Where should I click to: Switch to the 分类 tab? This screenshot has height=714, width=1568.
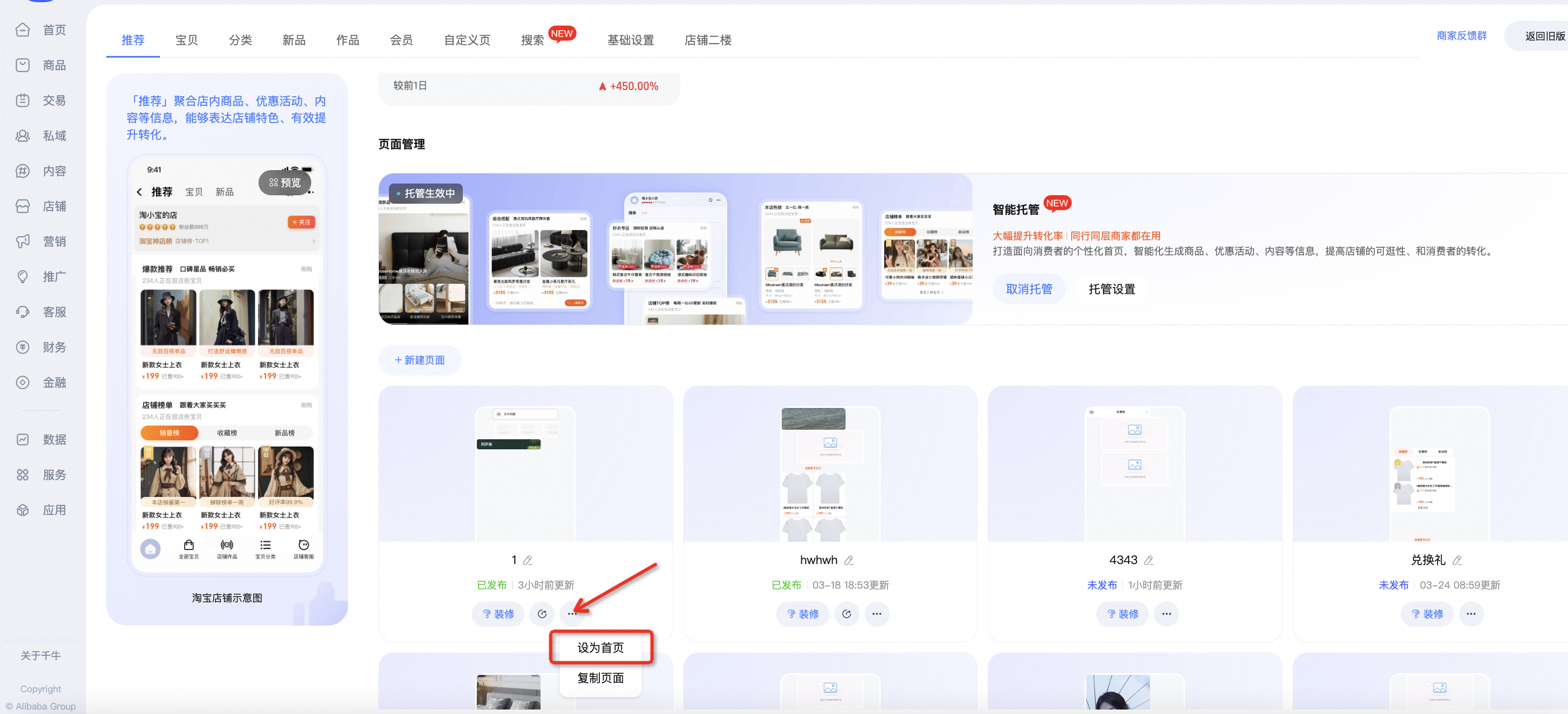[241, 40]
